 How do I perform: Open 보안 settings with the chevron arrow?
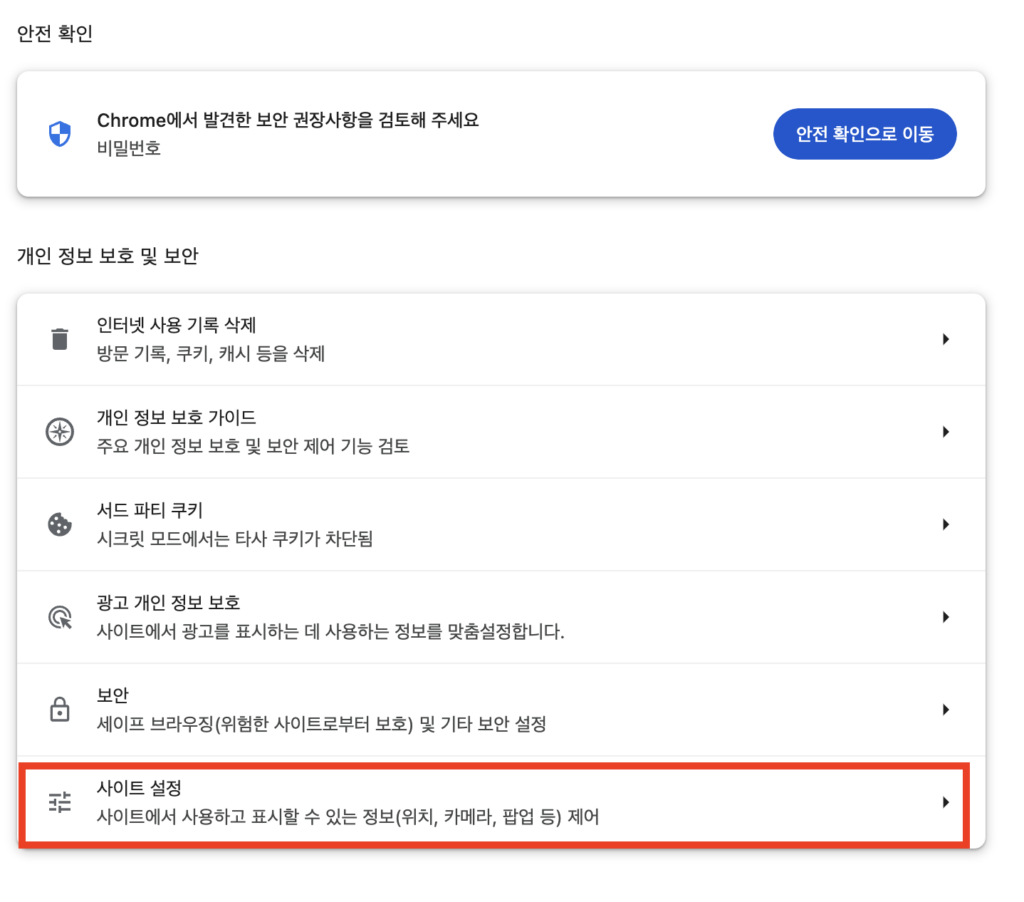coord(946,709)
